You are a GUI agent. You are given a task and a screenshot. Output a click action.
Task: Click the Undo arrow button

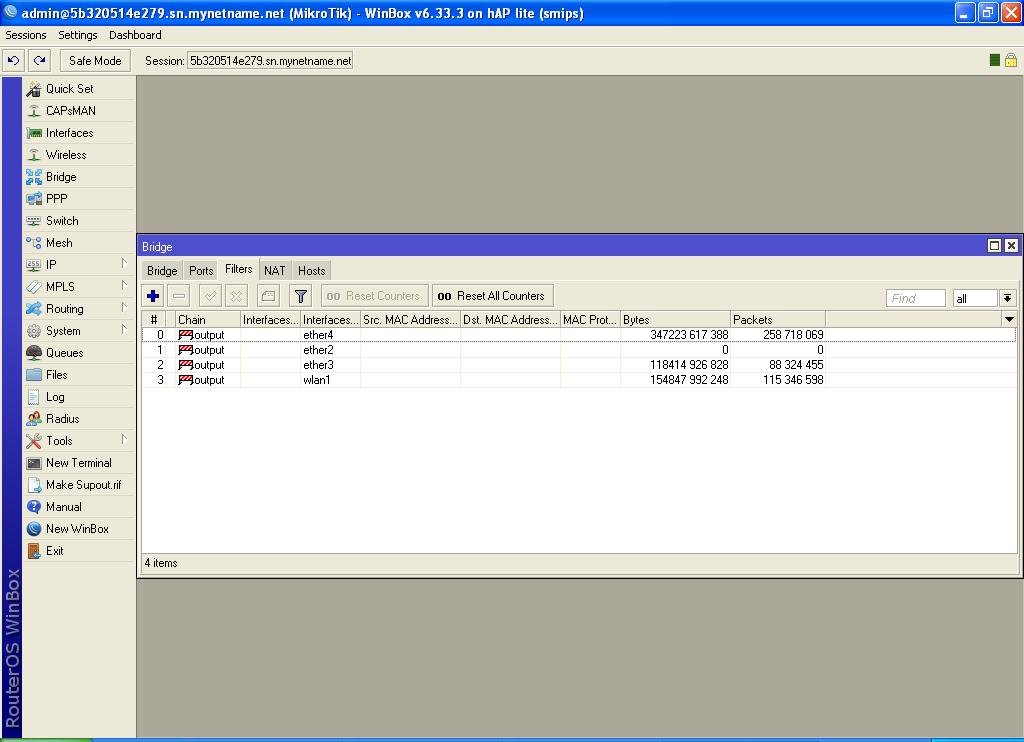tap(13, 61)
